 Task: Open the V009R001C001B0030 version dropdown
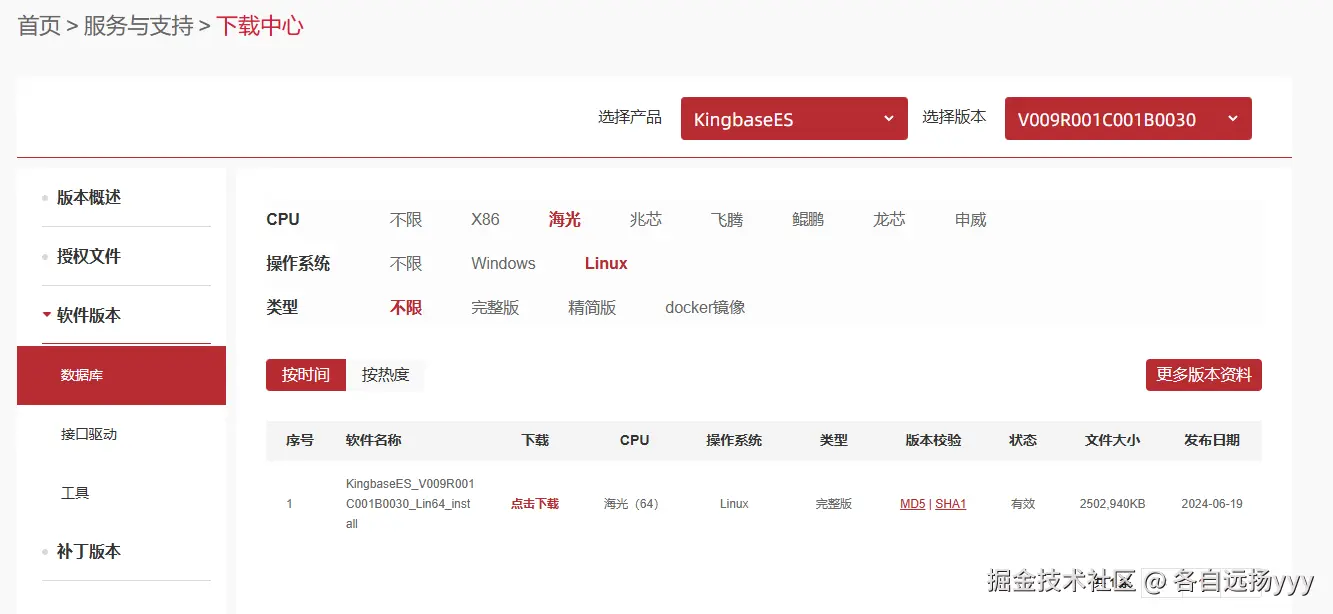1128,119
